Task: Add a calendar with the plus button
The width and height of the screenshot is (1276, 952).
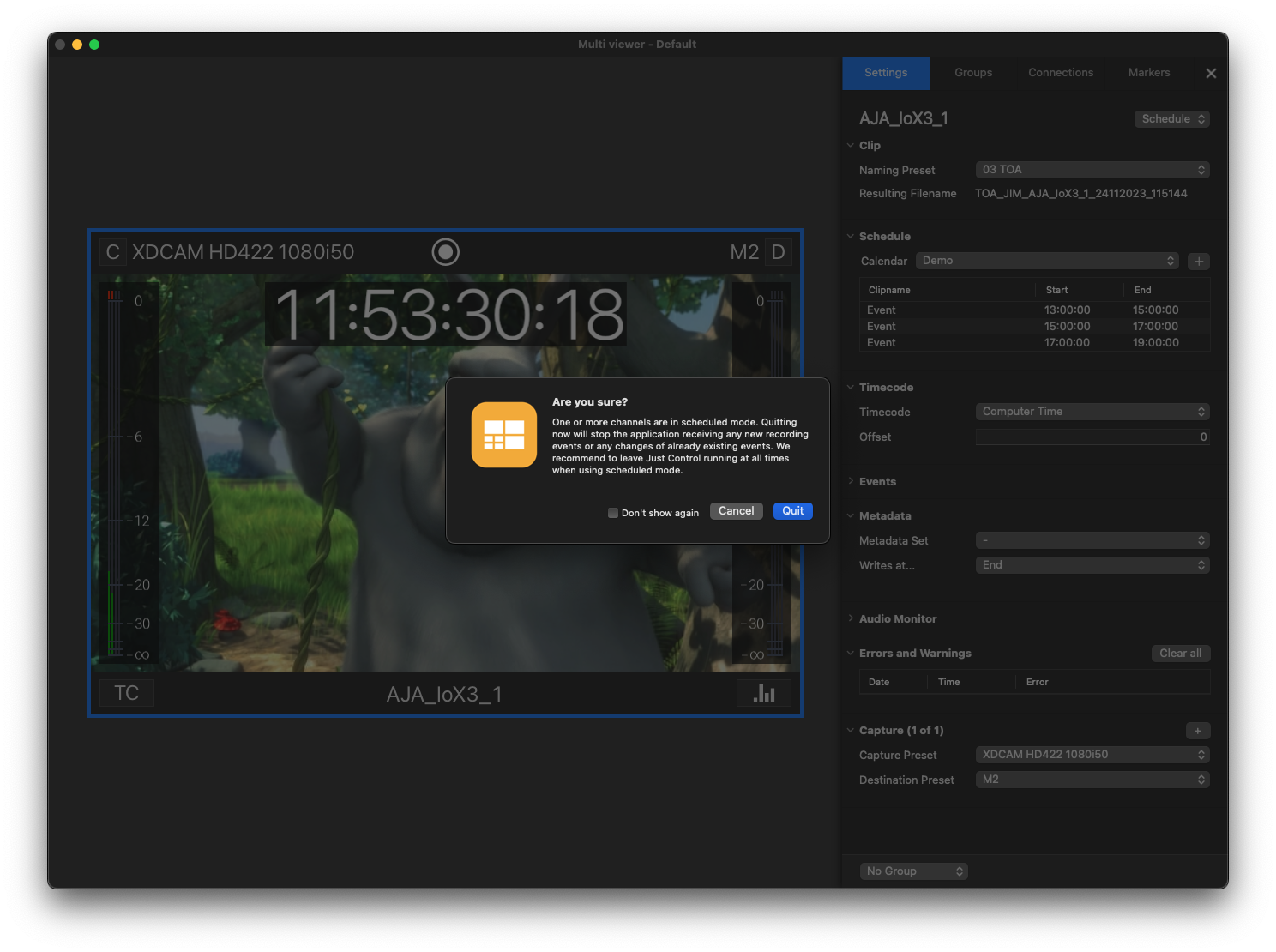Action: tap(1199, 261)
